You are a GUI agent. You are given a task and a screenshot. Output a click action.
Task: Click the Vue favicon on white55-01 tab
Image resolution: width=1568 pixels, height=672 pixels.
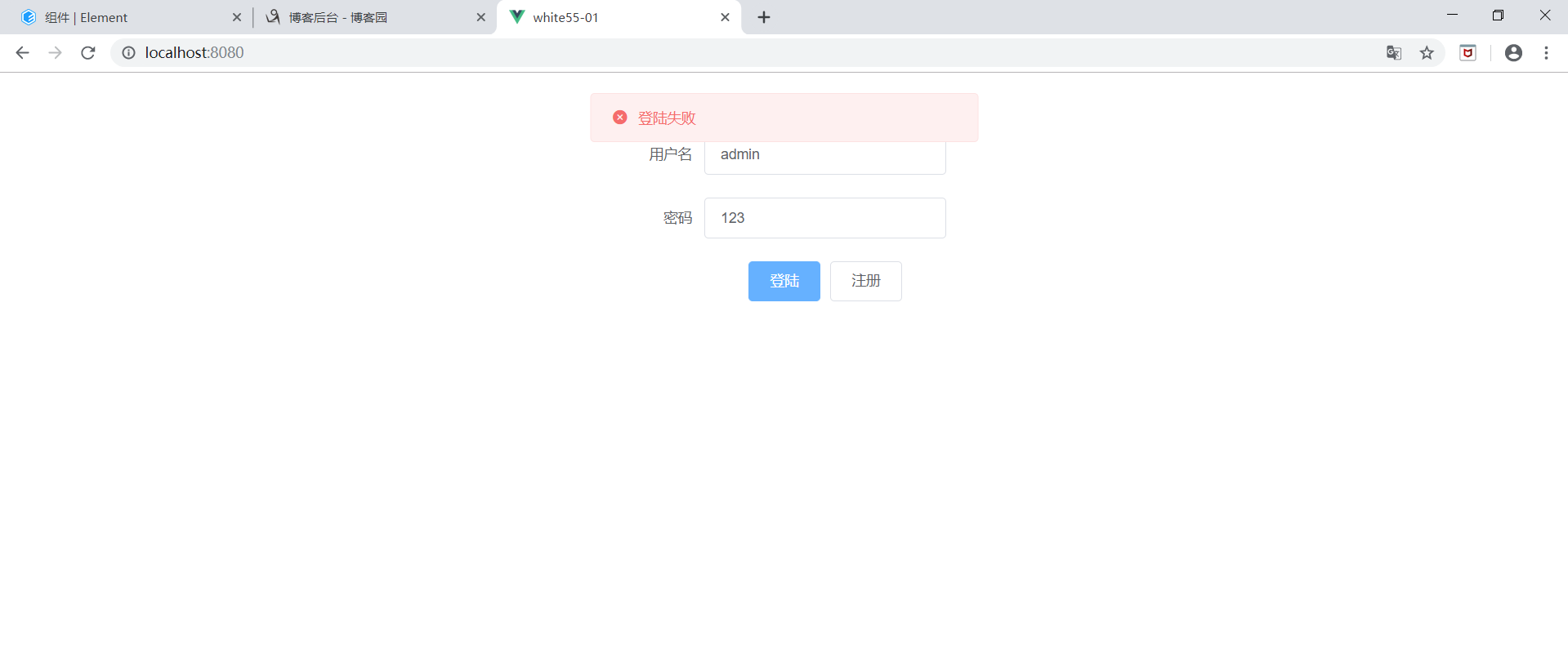516,16
